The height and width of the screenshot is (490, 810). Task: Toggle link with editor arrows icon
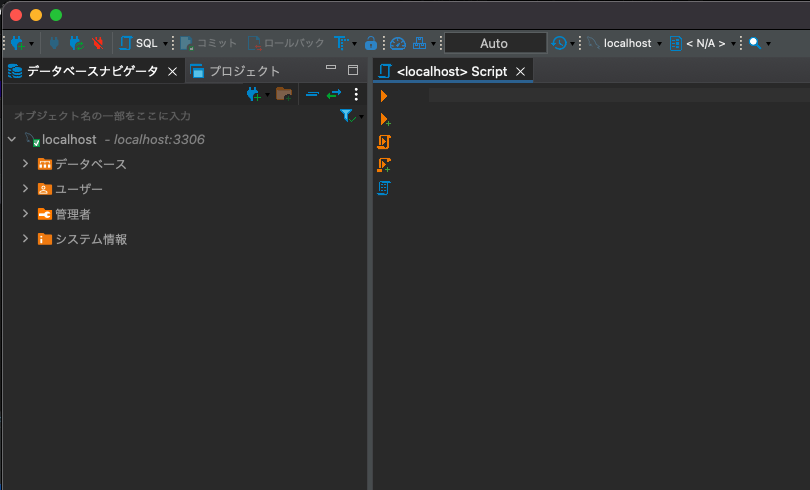click(334, 94)
